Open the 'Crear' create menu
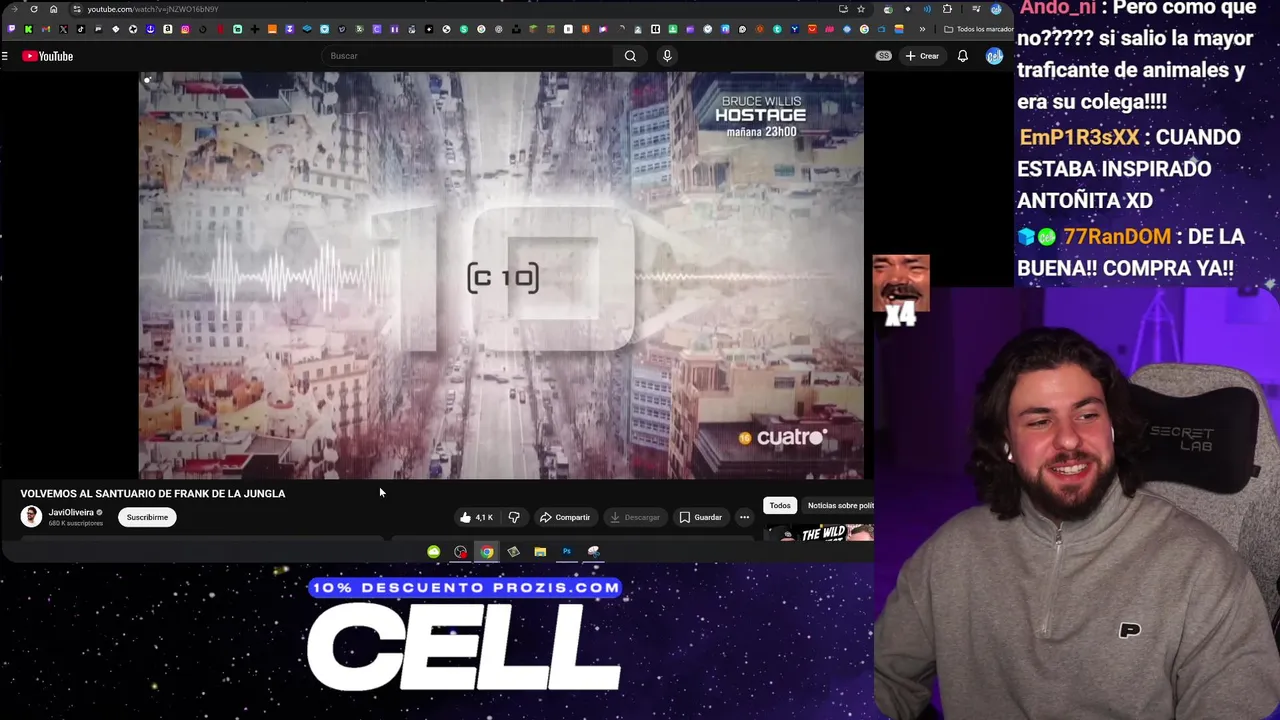 coord(922,56)
